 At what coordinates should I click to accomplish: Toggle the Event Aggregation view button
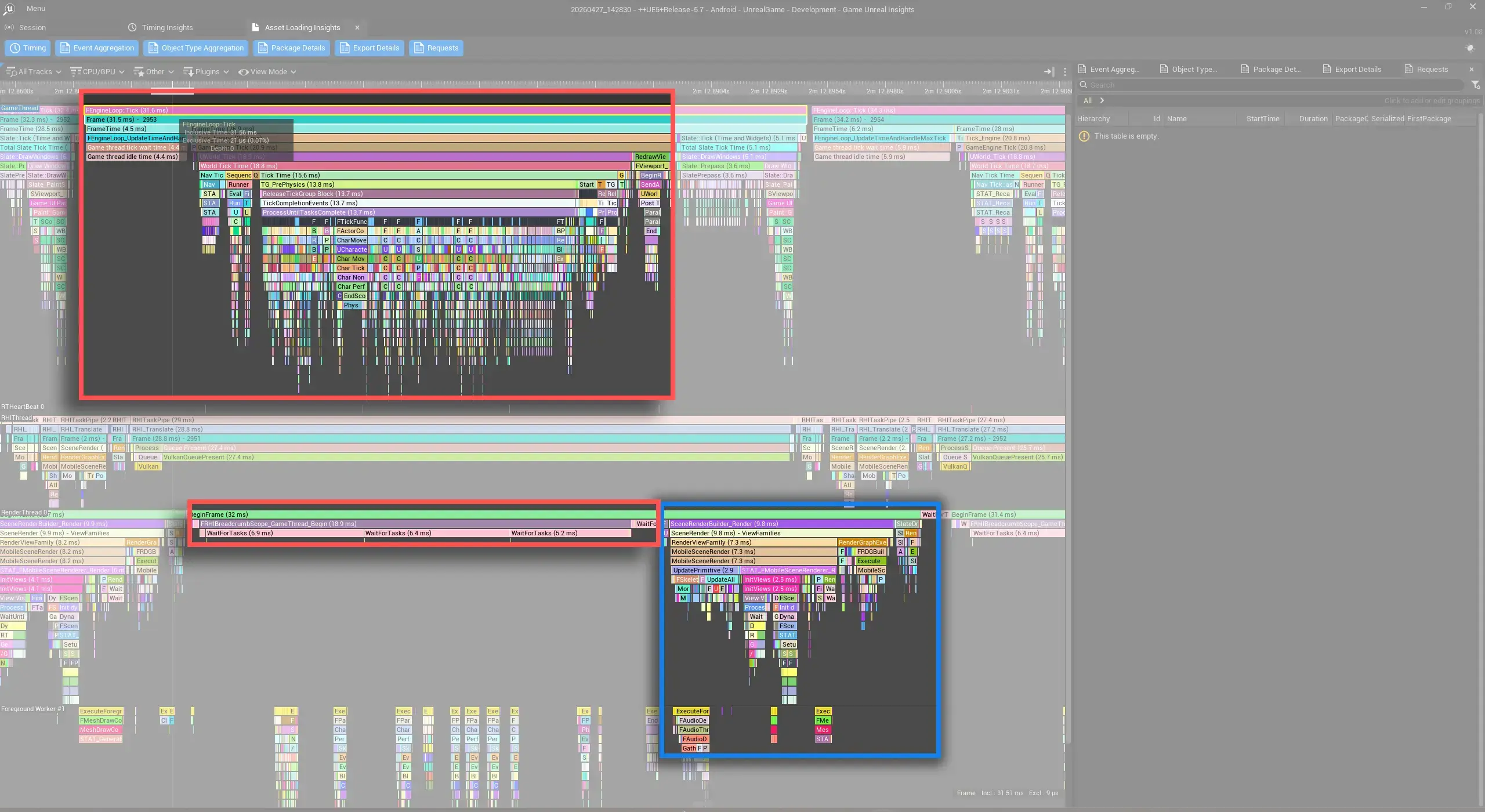pyautogui.click(x=97, y=48)
